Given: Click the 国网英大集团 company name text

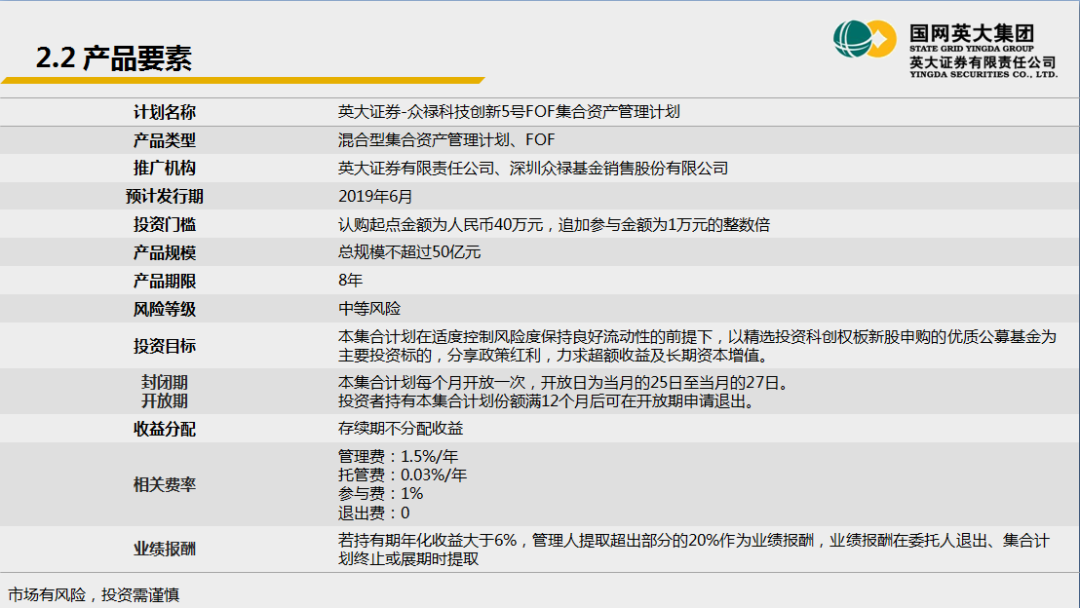Looking at the screenshot, I should [971, 32].
